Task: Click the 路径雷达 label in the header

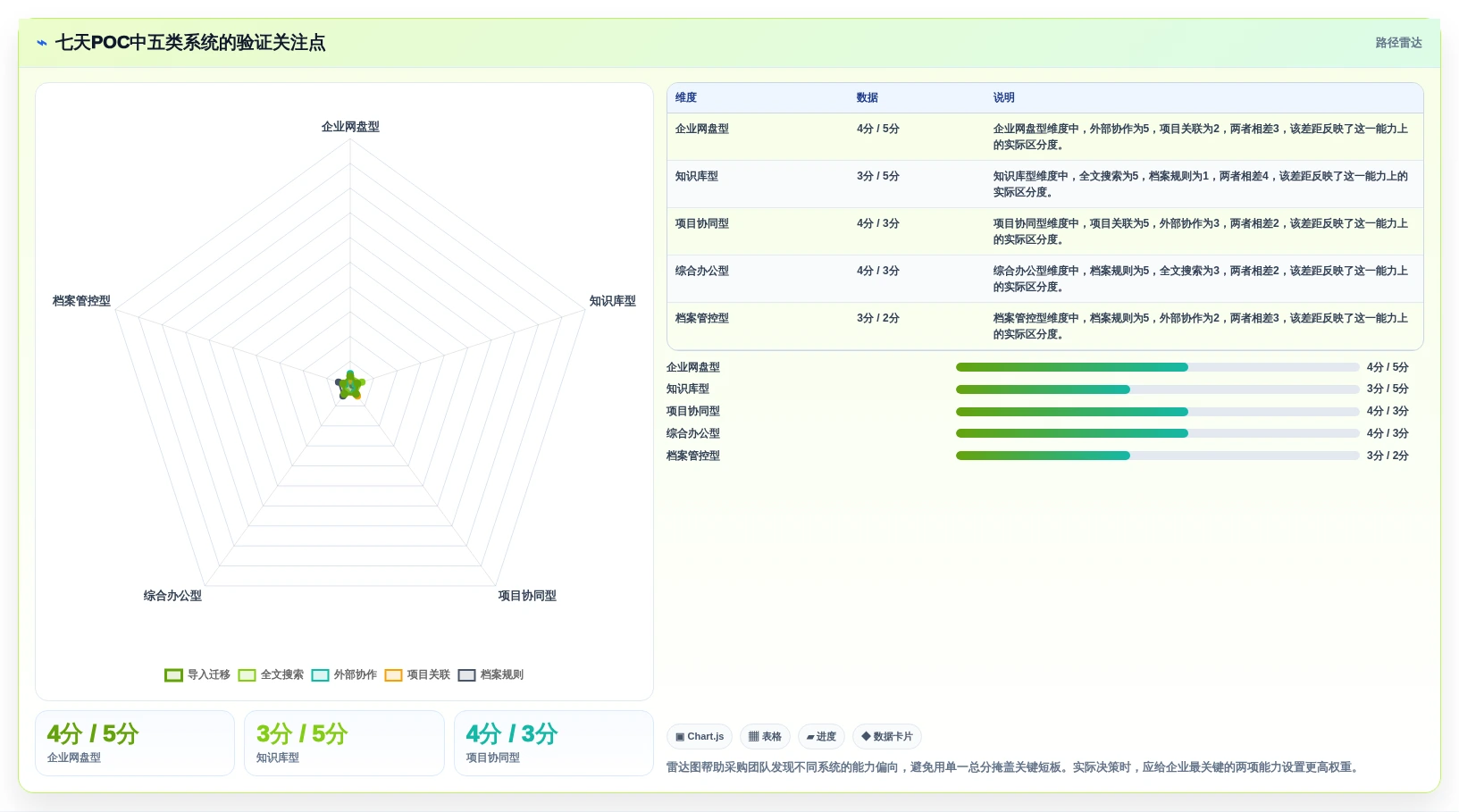Action: coord(1398,43)
